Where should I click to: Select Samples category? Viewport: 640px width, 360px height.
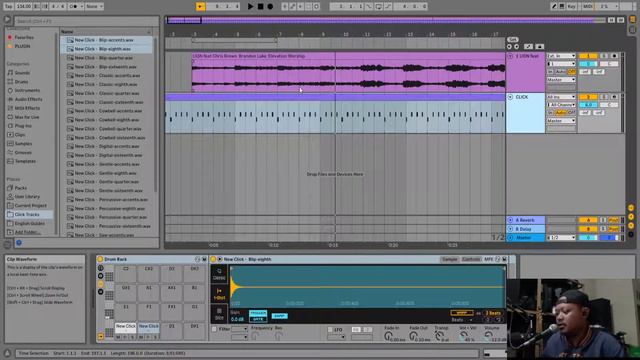click(23, 144)
